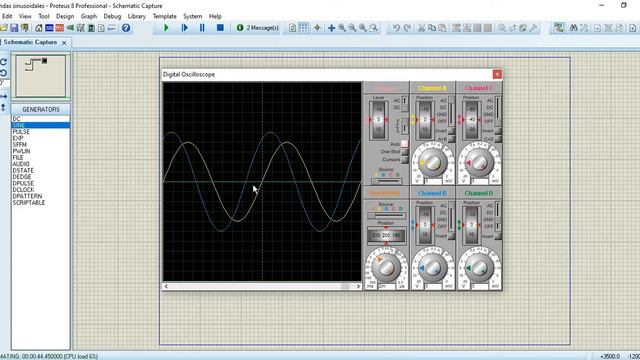Open the Library menu
The height and width of the screenshot is (360, 640).
pyautogui.click(x=137, y=16)
